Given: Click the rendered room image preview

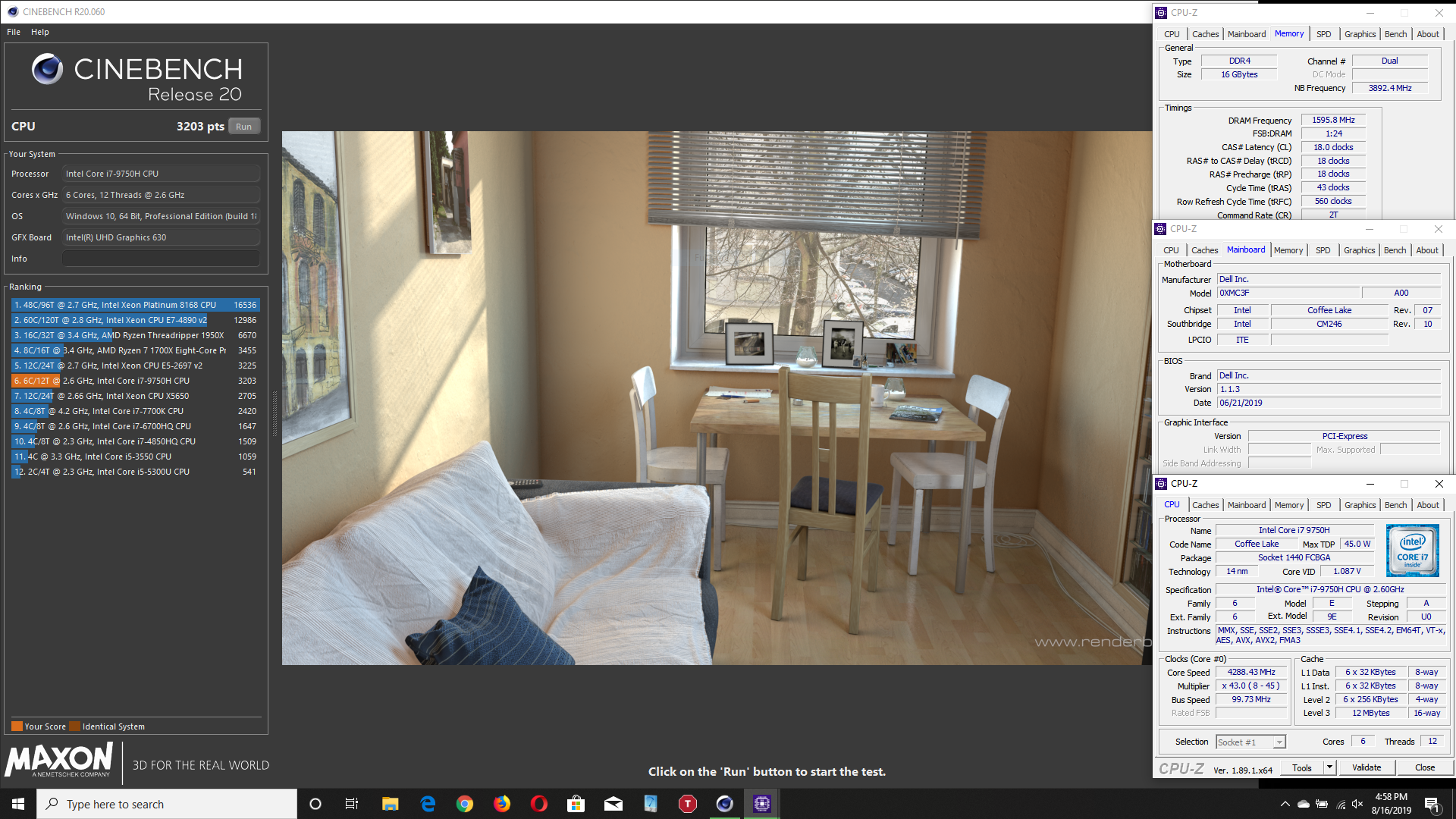Looking at the screenshot, I should coord(717,398).
